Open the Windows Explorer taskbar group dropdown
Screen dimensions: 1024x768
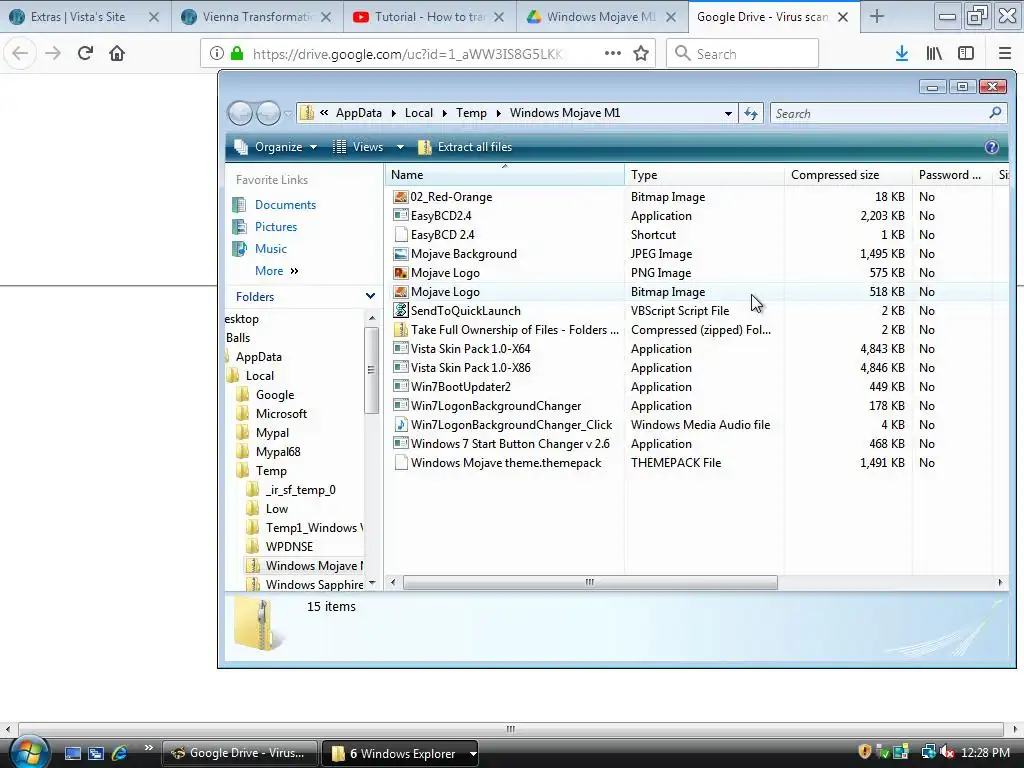(x=473, y=754)
